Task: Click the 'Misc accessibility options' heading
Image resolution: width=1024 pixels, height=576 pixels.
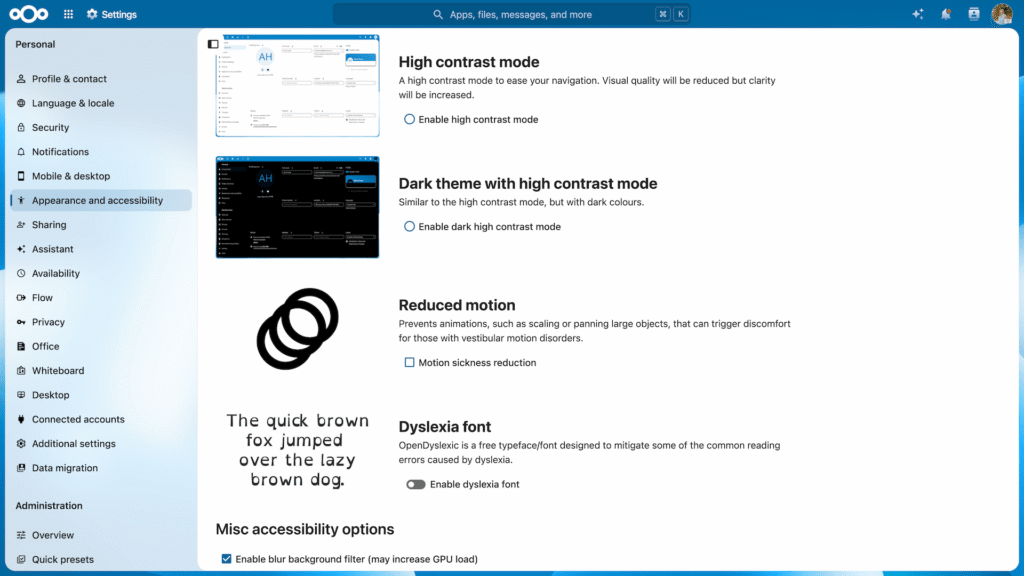Action: tap(305, 529)
